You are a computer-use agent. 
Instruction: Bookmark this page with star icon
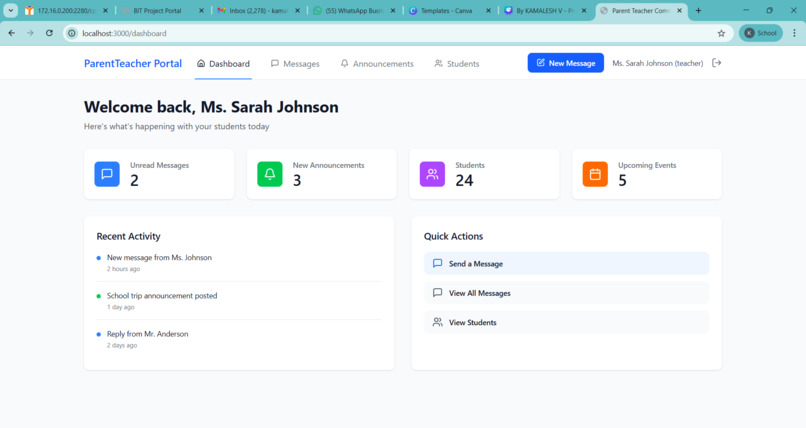(721, 33)
